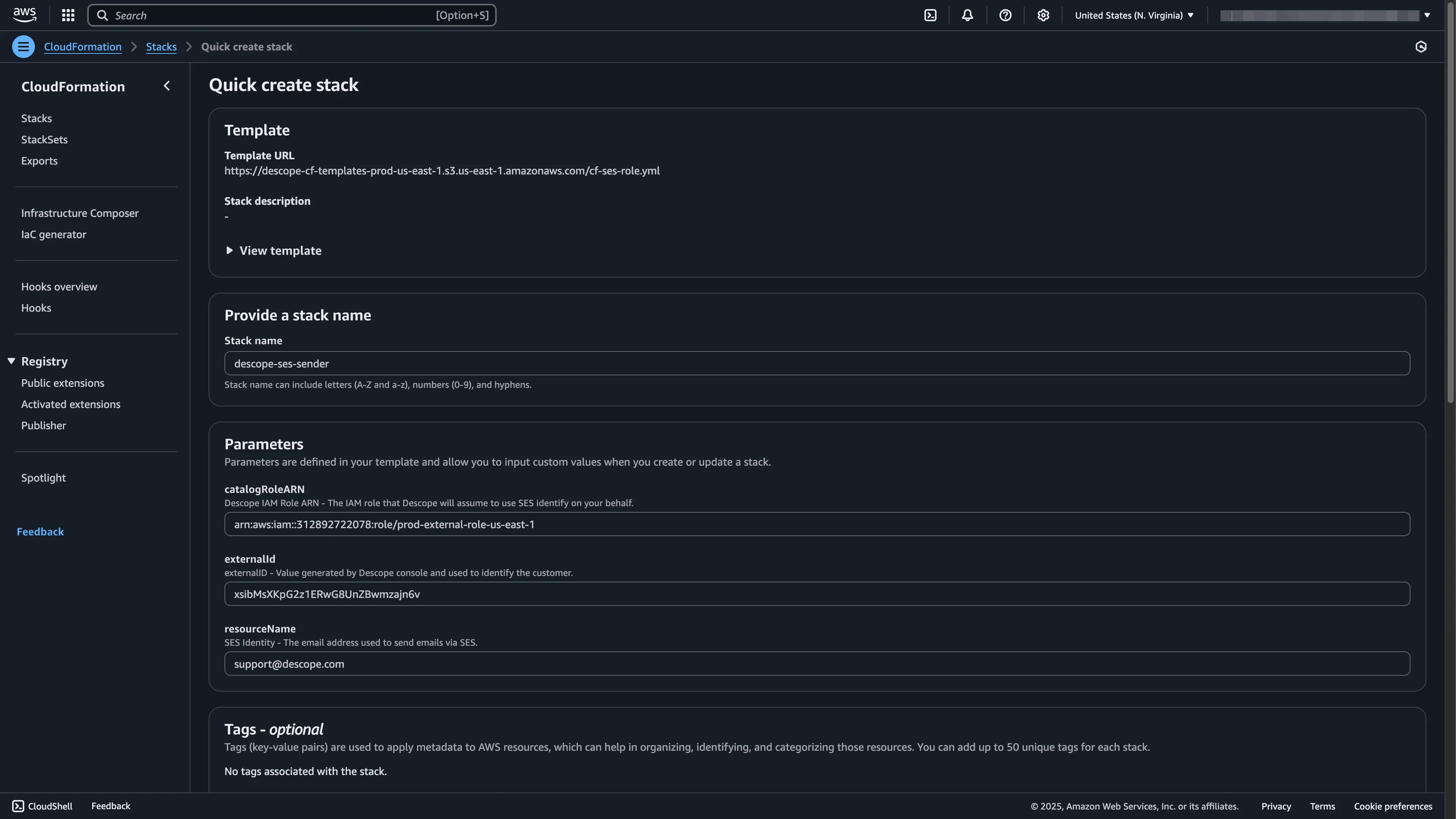Click the Feedback link in the sidebar
1456x819 pixels.
40,531
